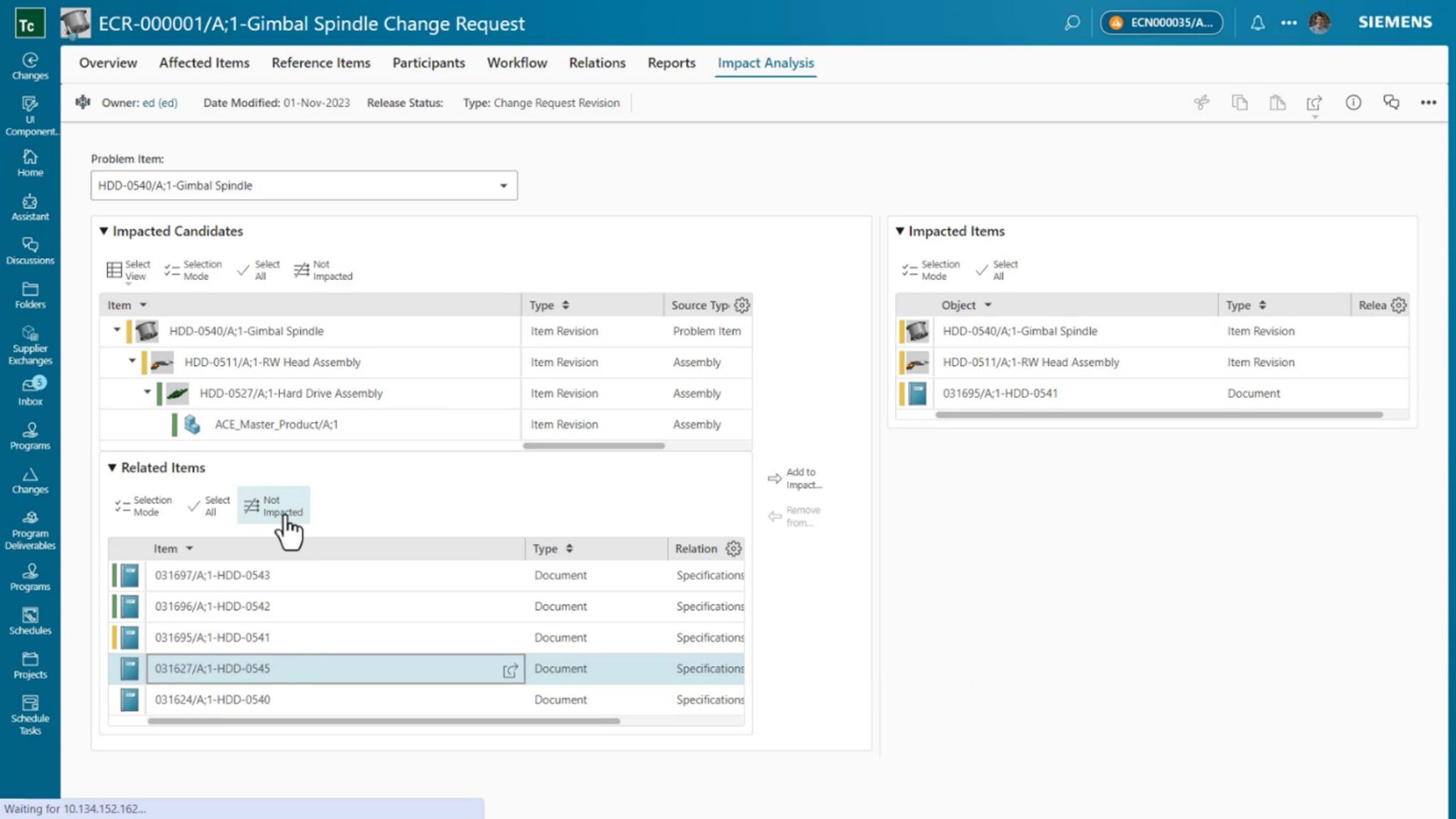The width and height of the screenshot is (1456, 819).
Task: Click the information icon in the header toolbar
Action: pyautogui.click(x=1354, y=102)
